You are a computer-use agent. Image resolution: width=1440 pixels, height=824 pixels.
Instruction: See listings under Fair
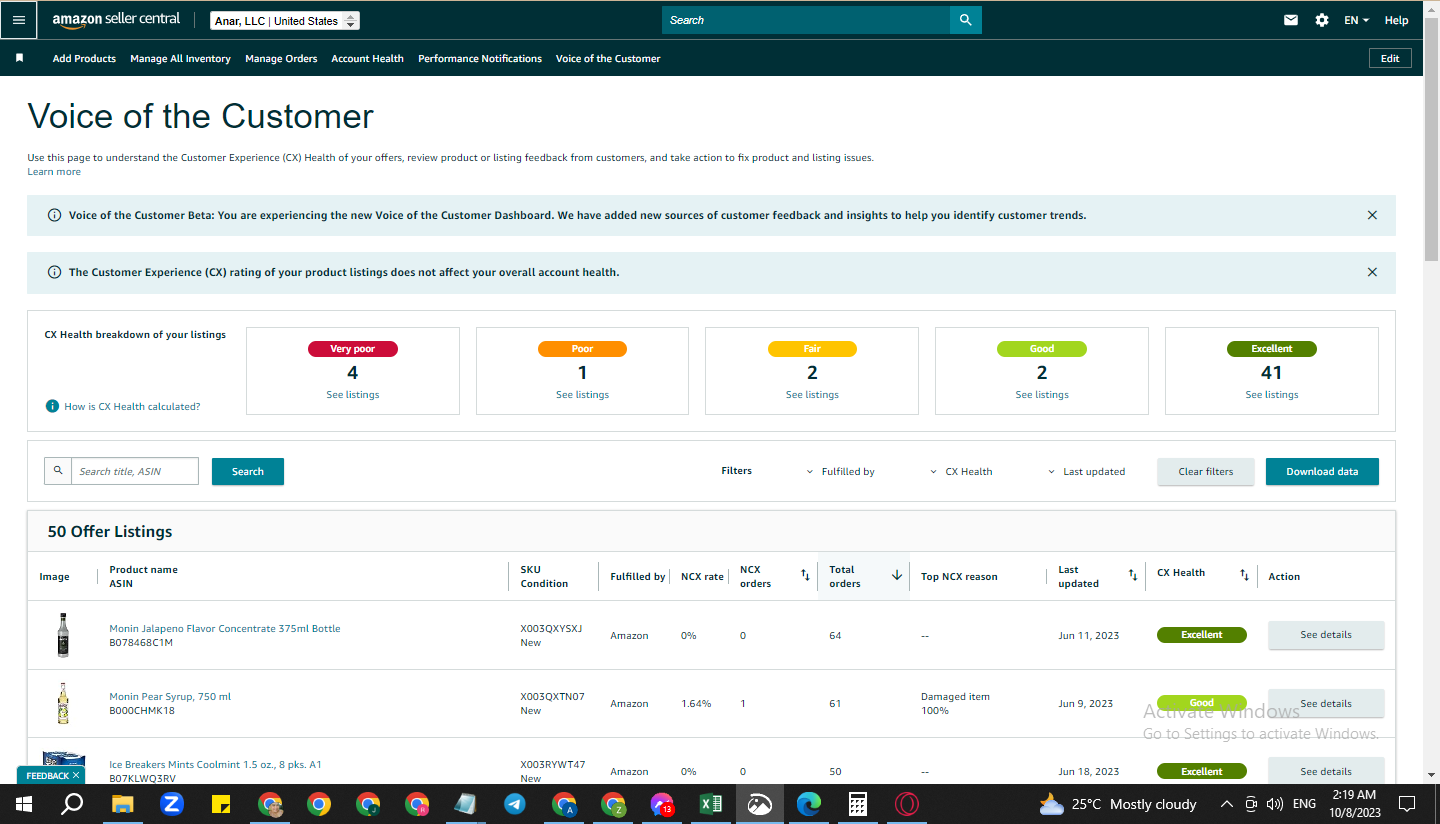pos(812,394)
